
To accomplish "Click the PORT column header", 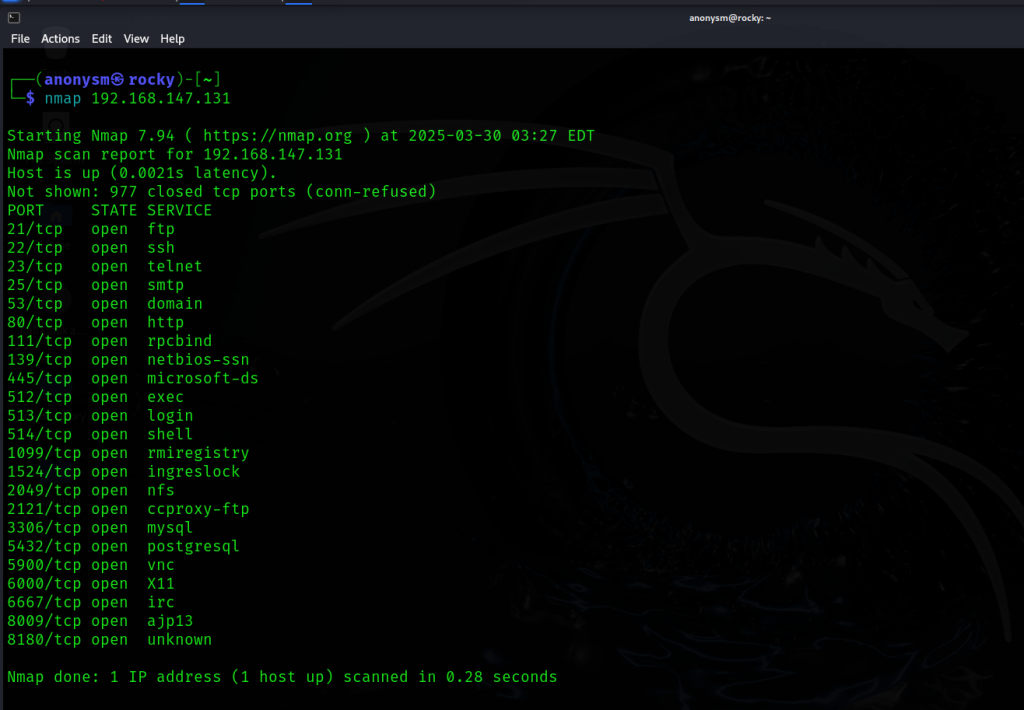I will coord(25,210).
